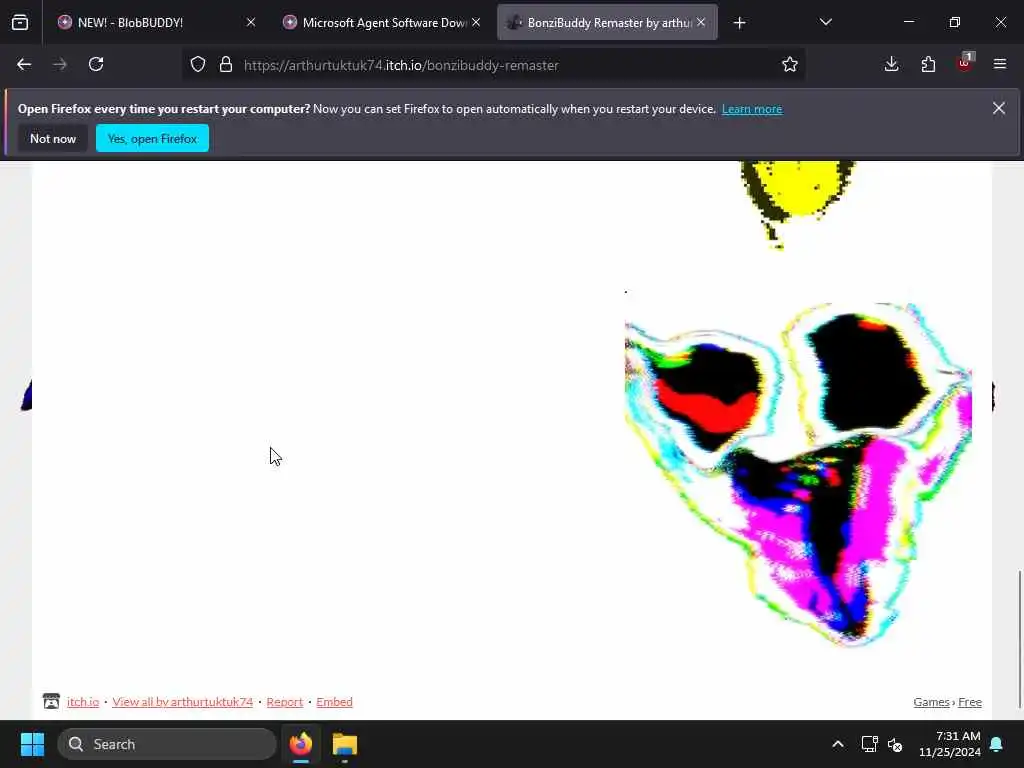Screen dimensions: 1024x768
Task: Bookmark this page with the star
Action: click(790, 65)
